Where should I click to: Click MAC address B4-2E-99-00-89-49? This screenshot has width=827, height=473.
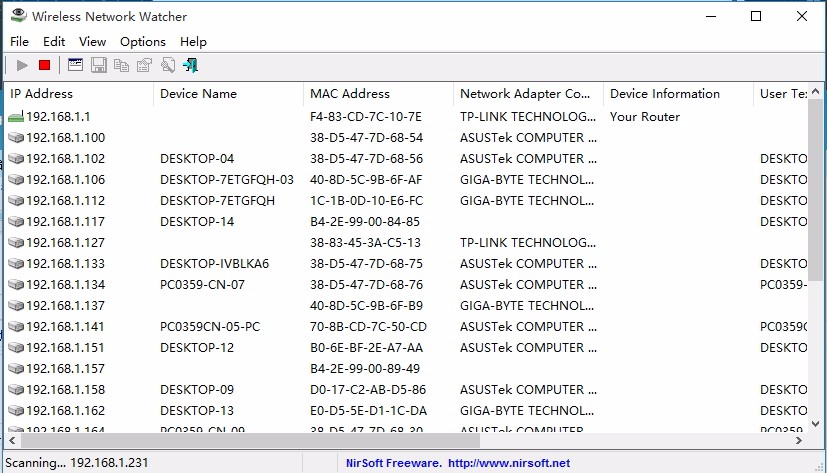(x=364, y=369)
